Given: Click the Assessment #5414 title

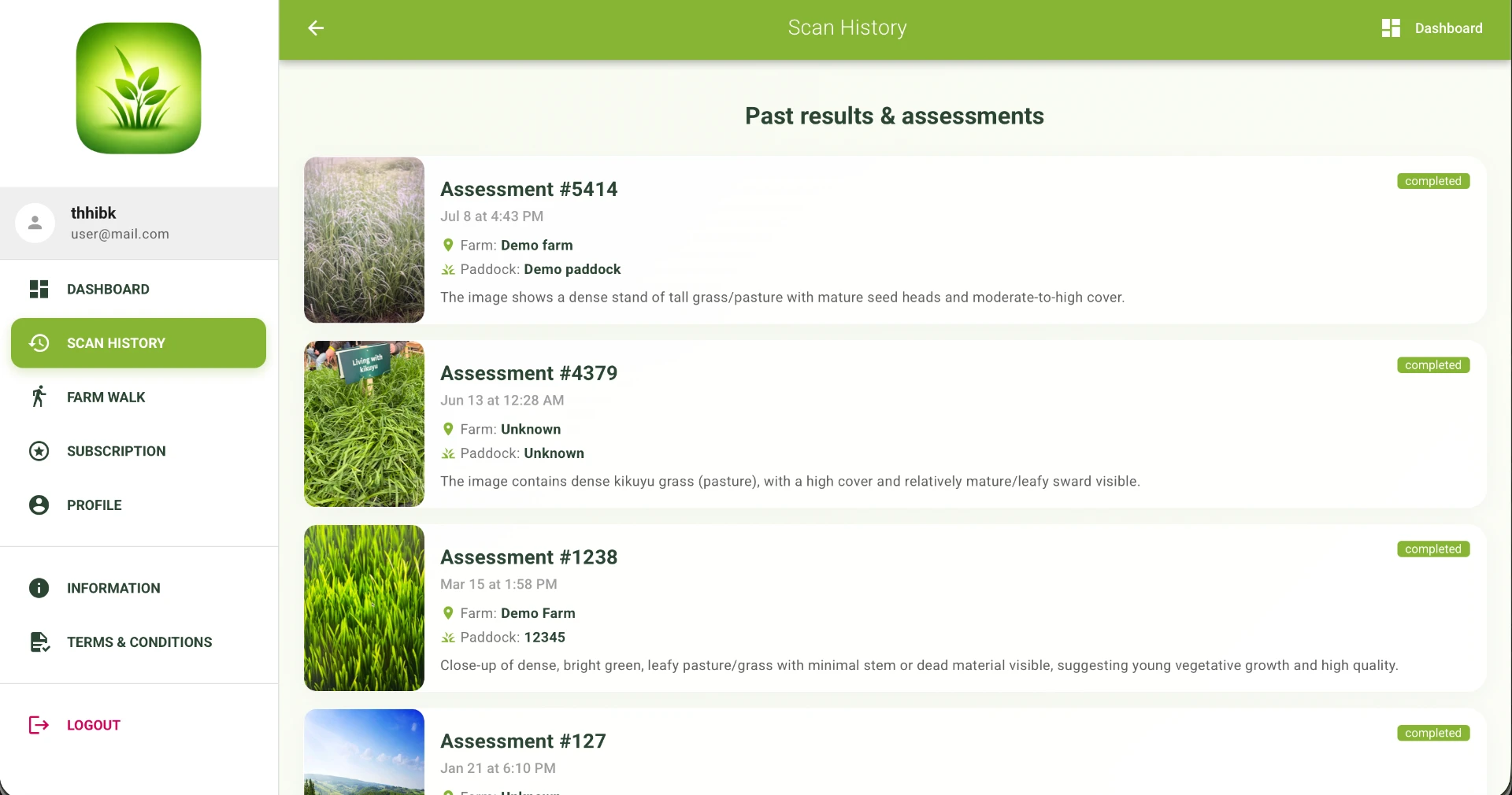Looking at the screenshot, I should point(528,189).
